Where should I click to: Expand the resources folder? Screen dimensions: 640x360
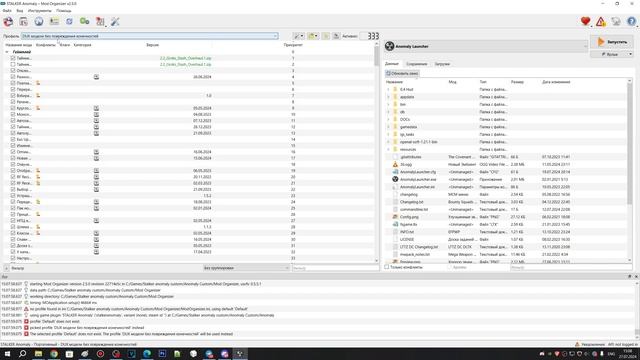point(388,149)
